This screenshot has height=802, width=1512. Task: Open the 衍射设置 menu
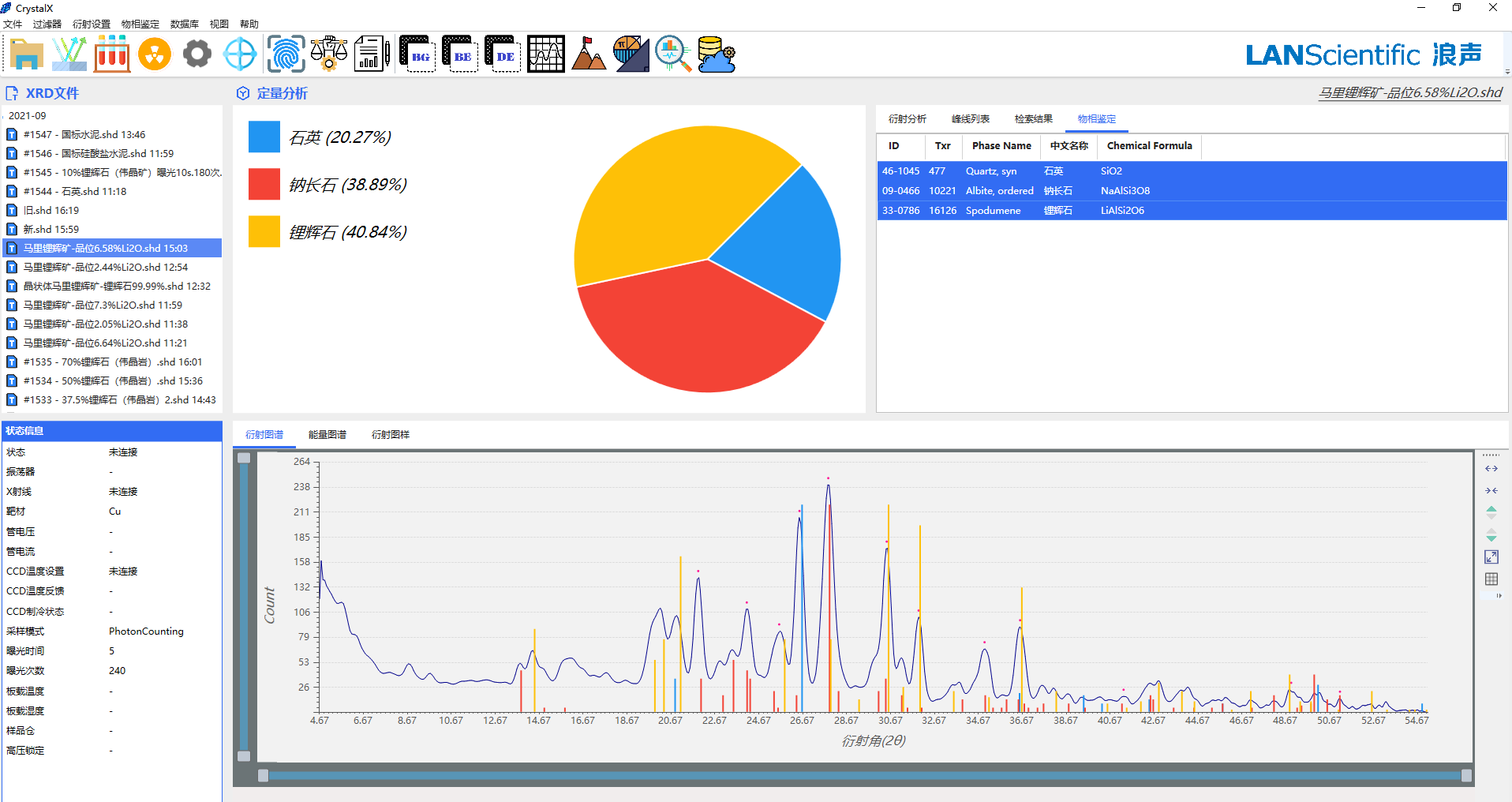tap(92, 24)
